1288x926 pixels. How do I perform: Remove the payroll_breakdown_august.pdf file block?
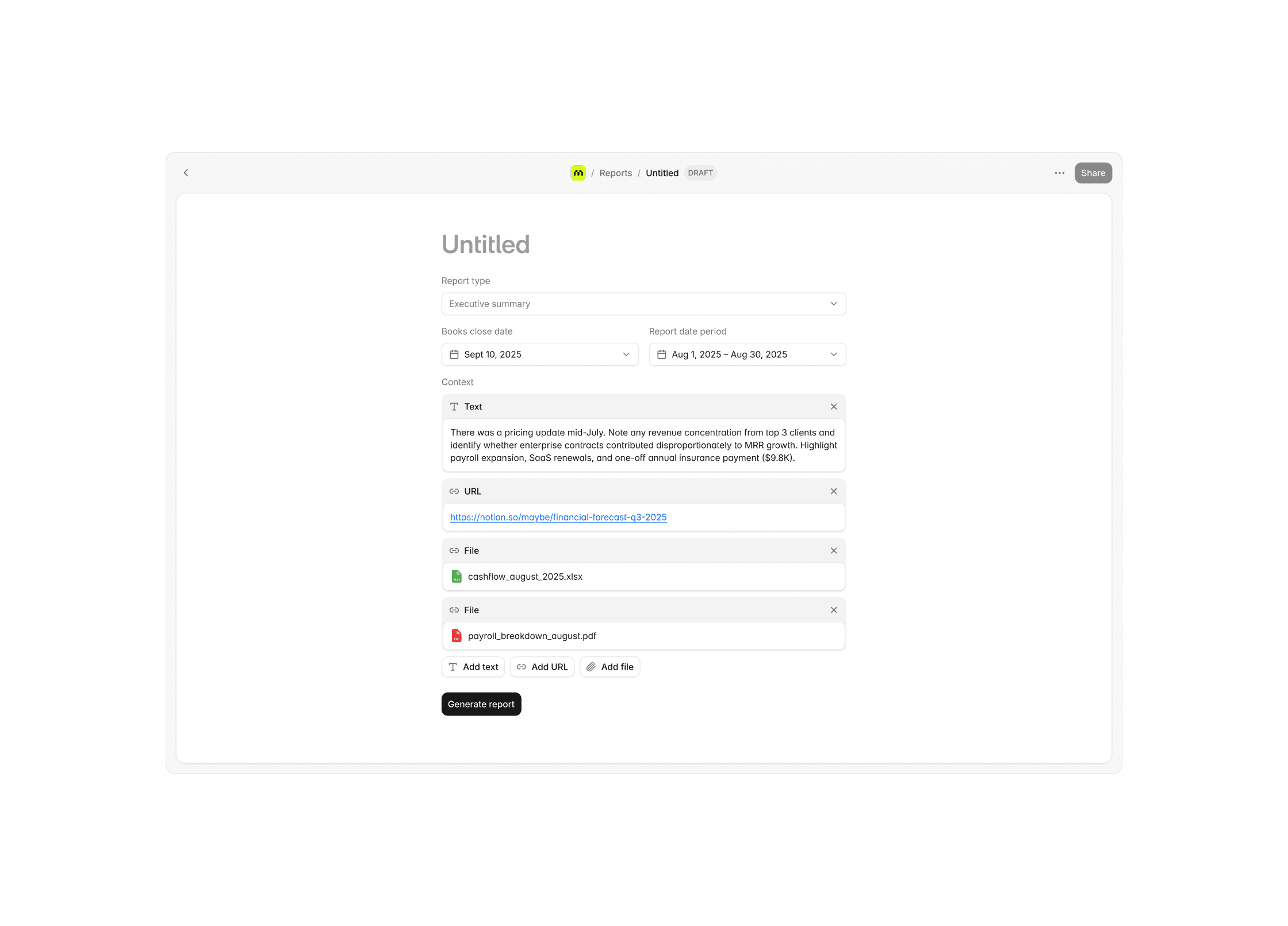(x=833, y=610)
